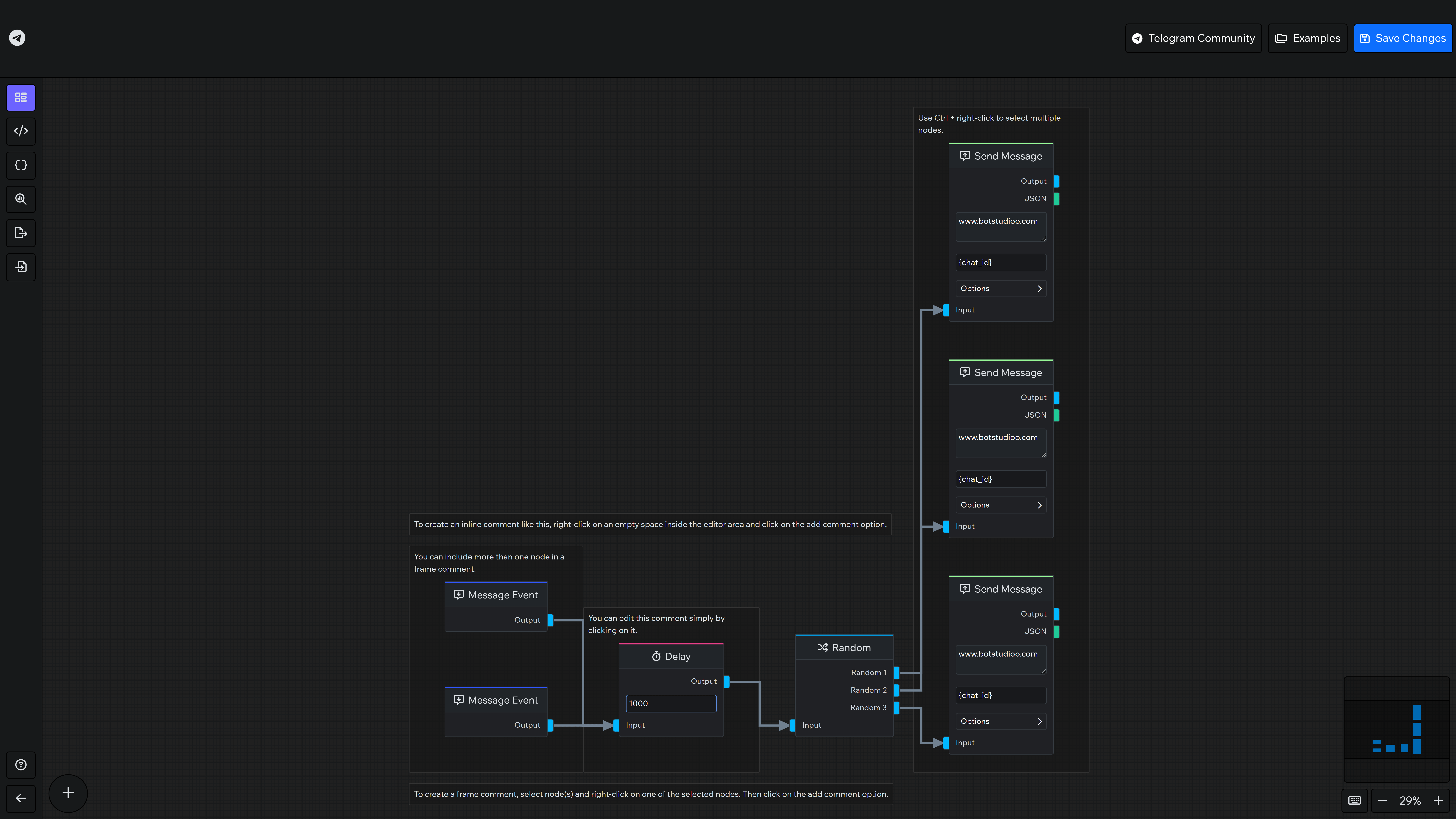Click the lower Message Event node icon
1456x819 pixels.
(459, 700)
